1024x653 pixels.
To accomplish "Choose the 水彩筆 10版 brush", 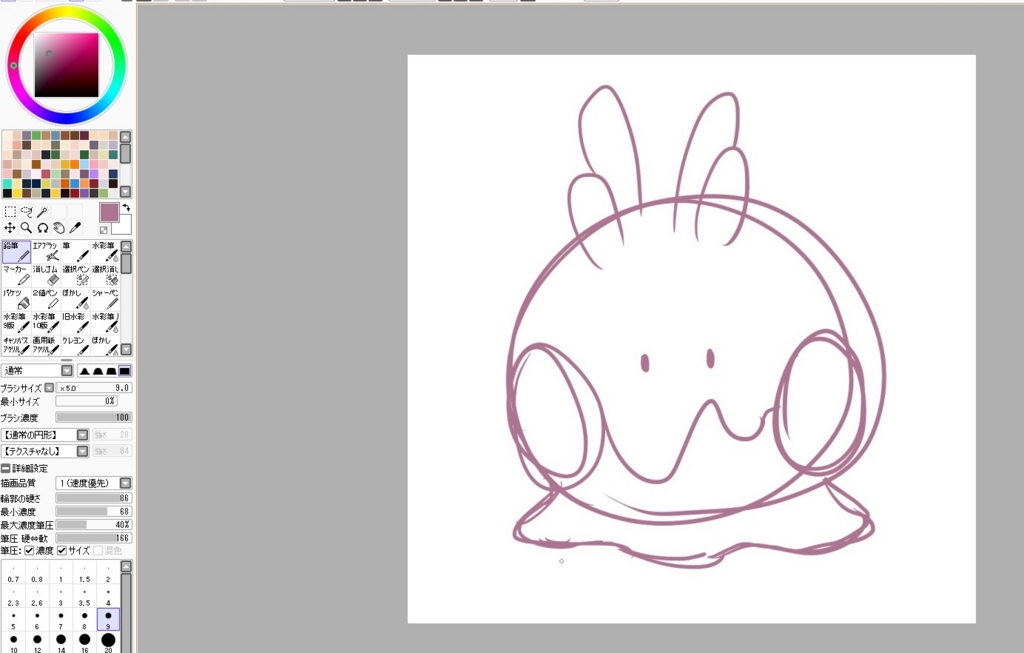I will (46, 323).
